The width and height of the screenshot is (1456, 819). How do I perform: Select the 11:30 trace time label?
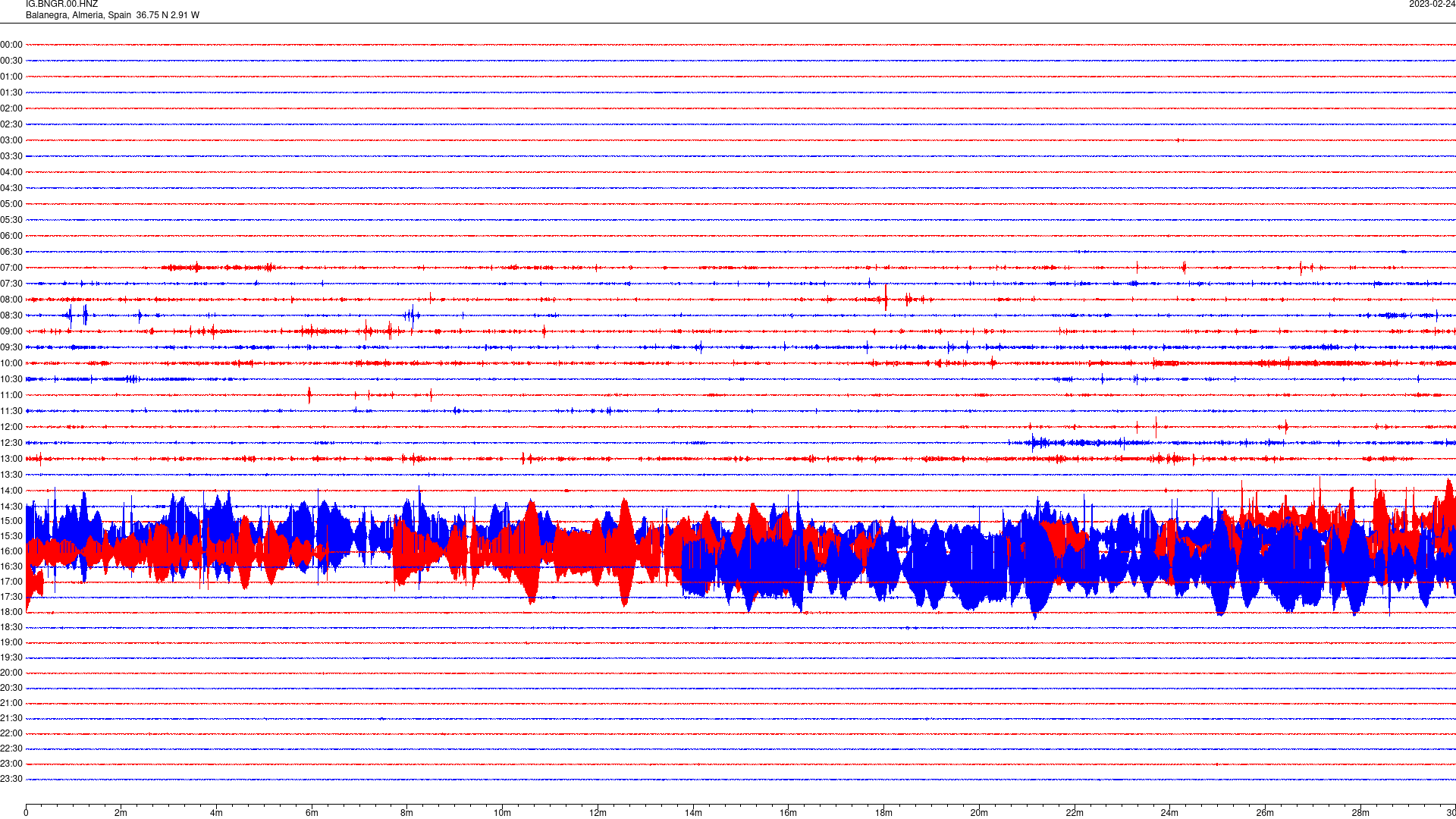point(11,411)
